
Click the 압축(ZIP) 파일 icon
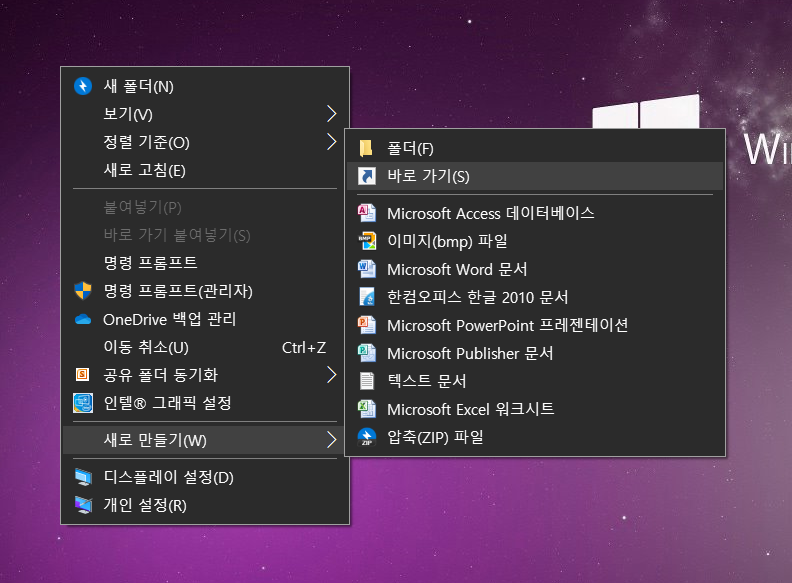(367, 437)
